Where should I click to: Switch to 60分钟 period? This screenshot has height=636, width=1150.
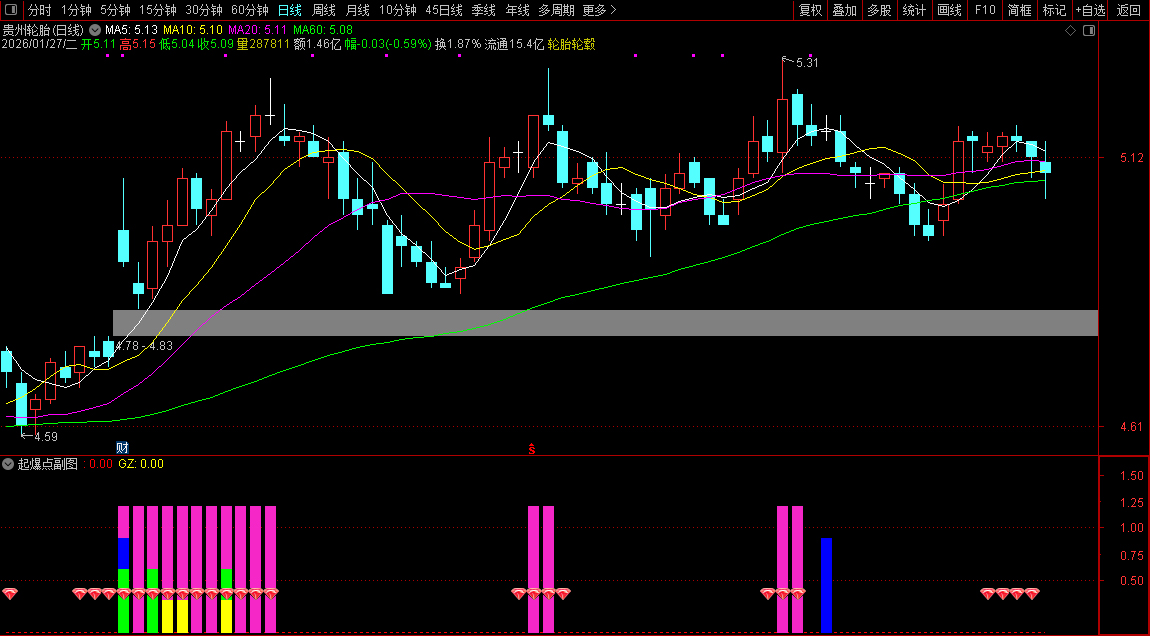(250, 10)
